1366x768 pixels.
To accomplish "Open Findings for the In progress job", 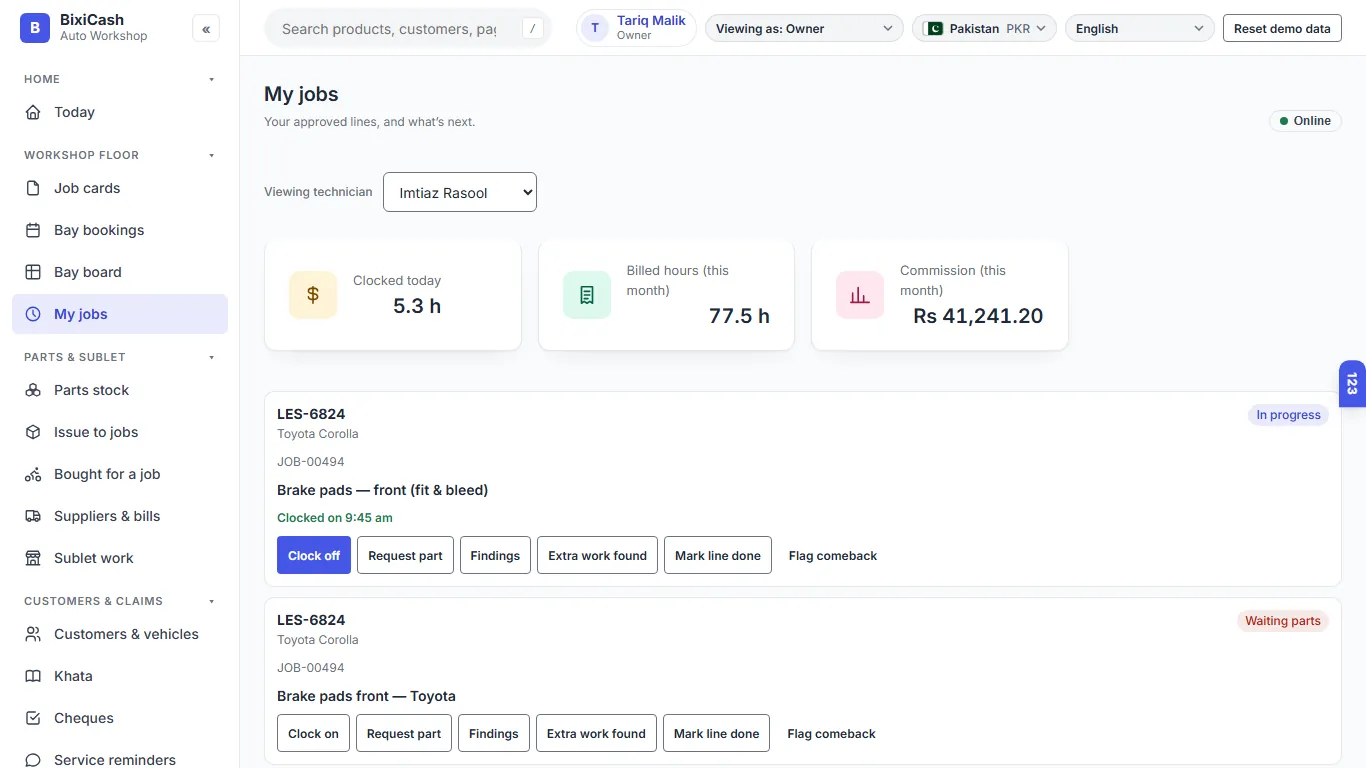I will 495,555.
